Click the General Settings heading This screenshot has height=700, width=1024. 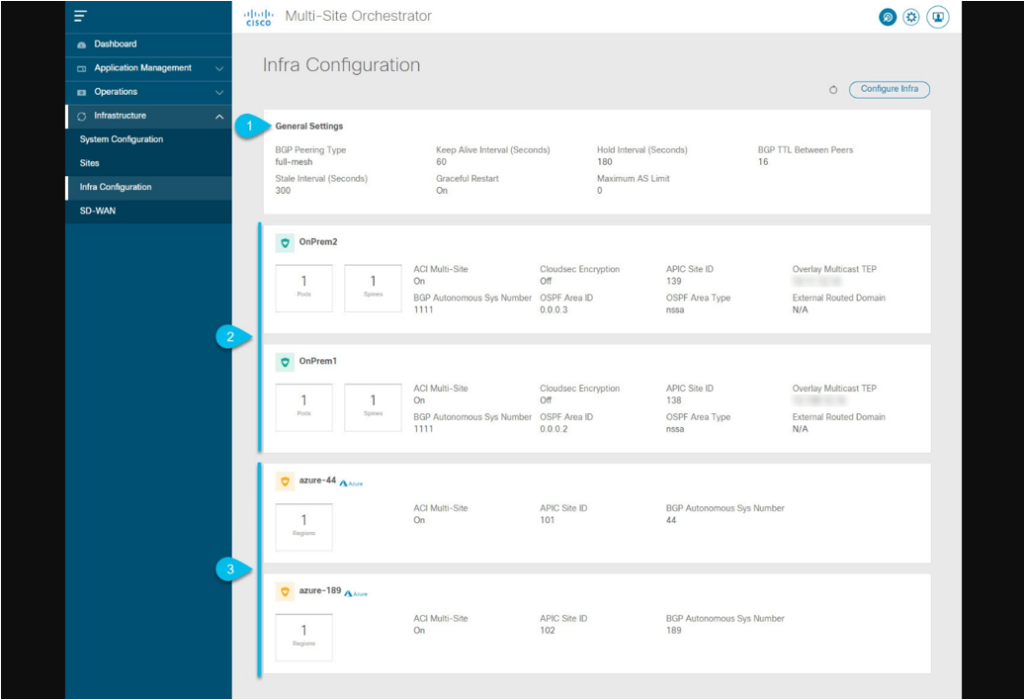(x=309, y=126)
